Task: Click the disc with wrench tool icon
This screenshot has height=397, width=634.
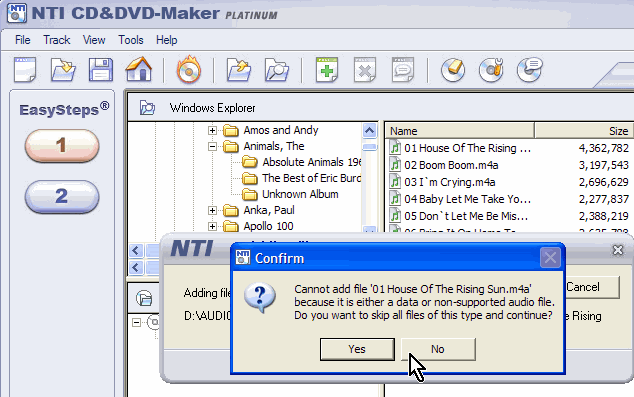Action: [491, 70]
